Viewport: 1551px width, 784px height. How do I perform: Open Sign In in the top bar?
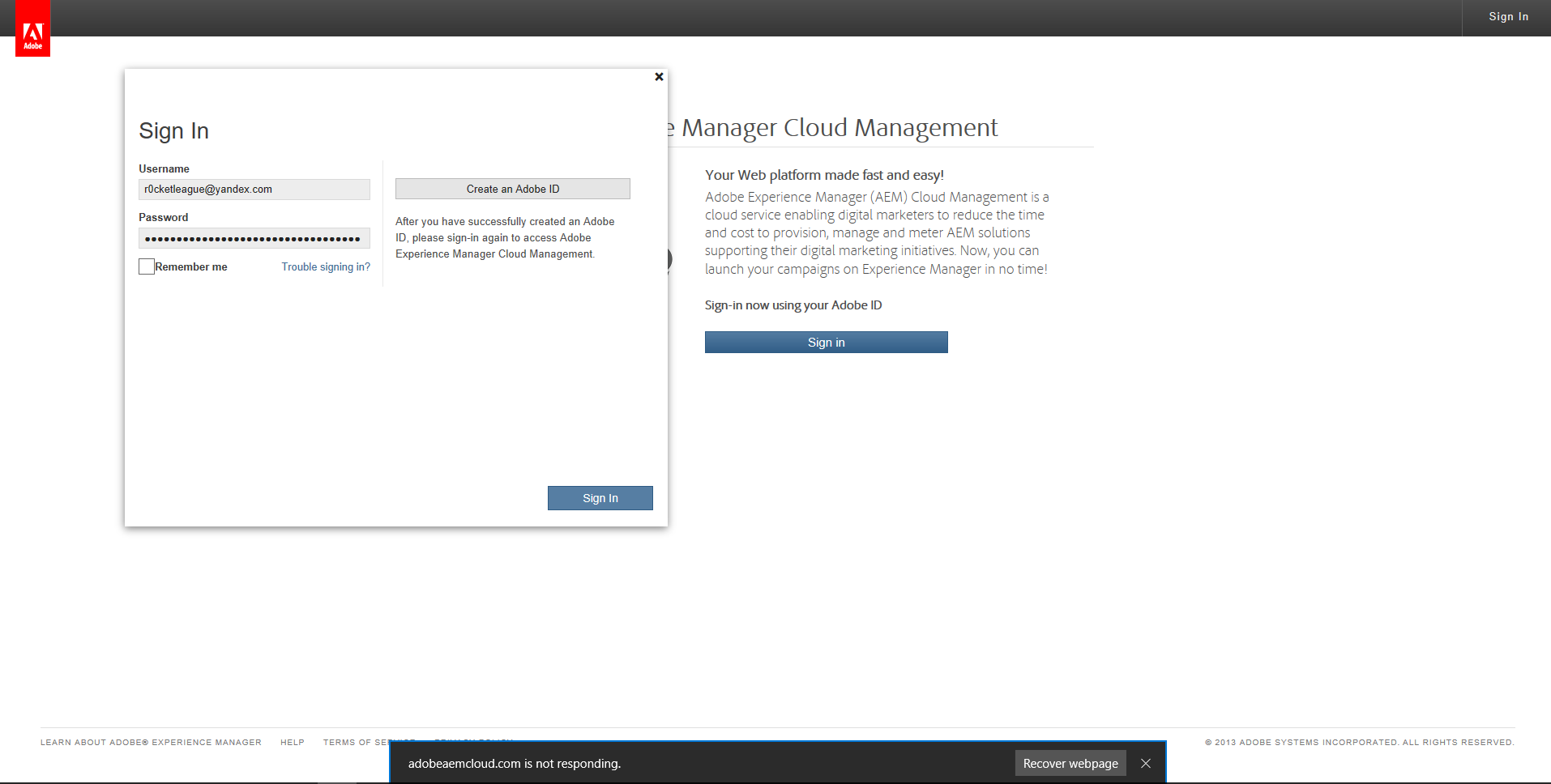click(1508, 17)
